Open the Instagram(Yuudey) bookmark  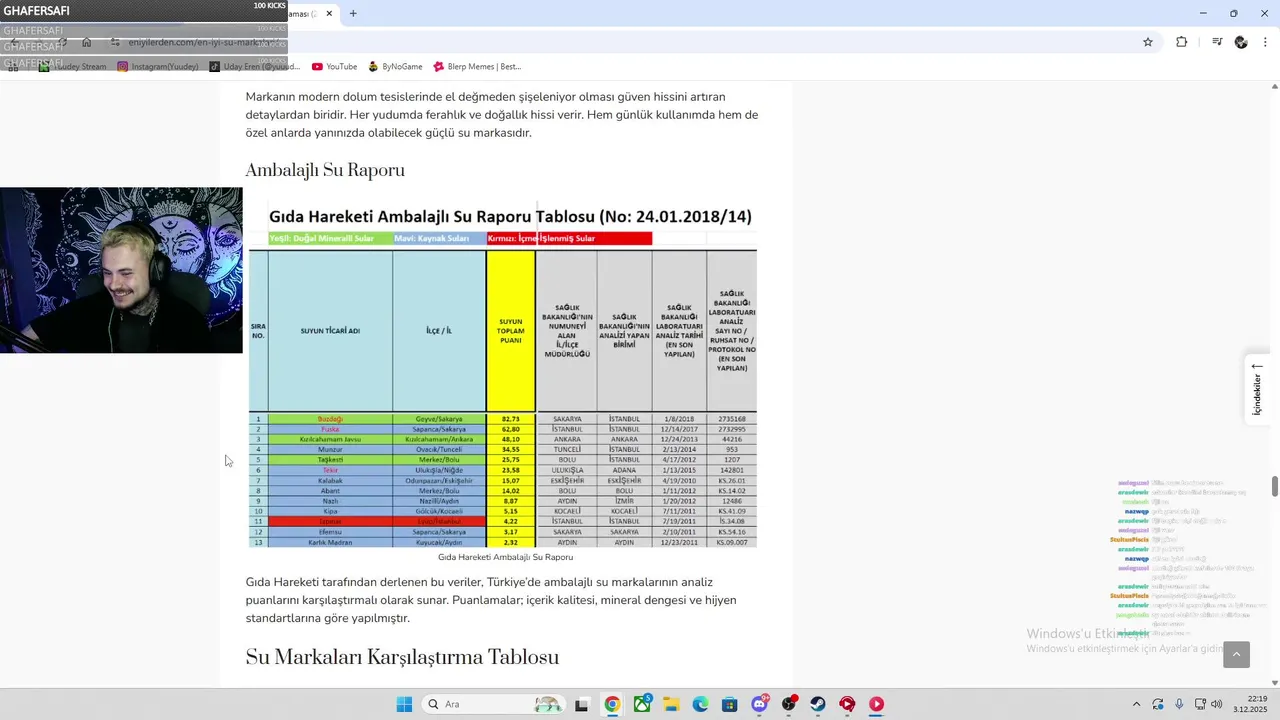point(158,67)
